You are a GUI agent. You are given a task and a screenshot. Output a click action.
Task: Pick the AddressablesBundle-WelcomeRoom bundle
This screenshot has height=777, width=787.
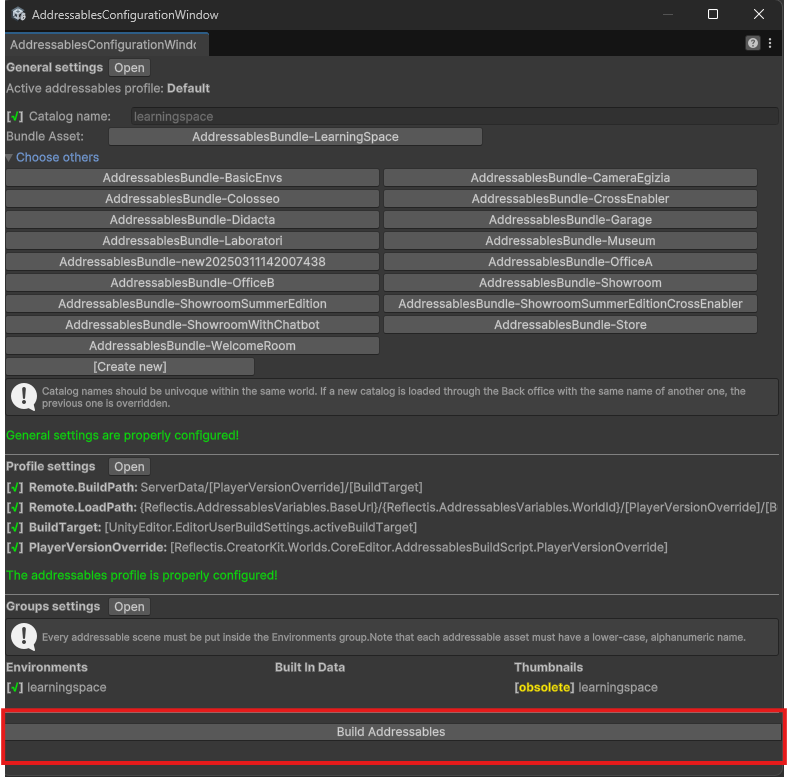pos(192,346)
